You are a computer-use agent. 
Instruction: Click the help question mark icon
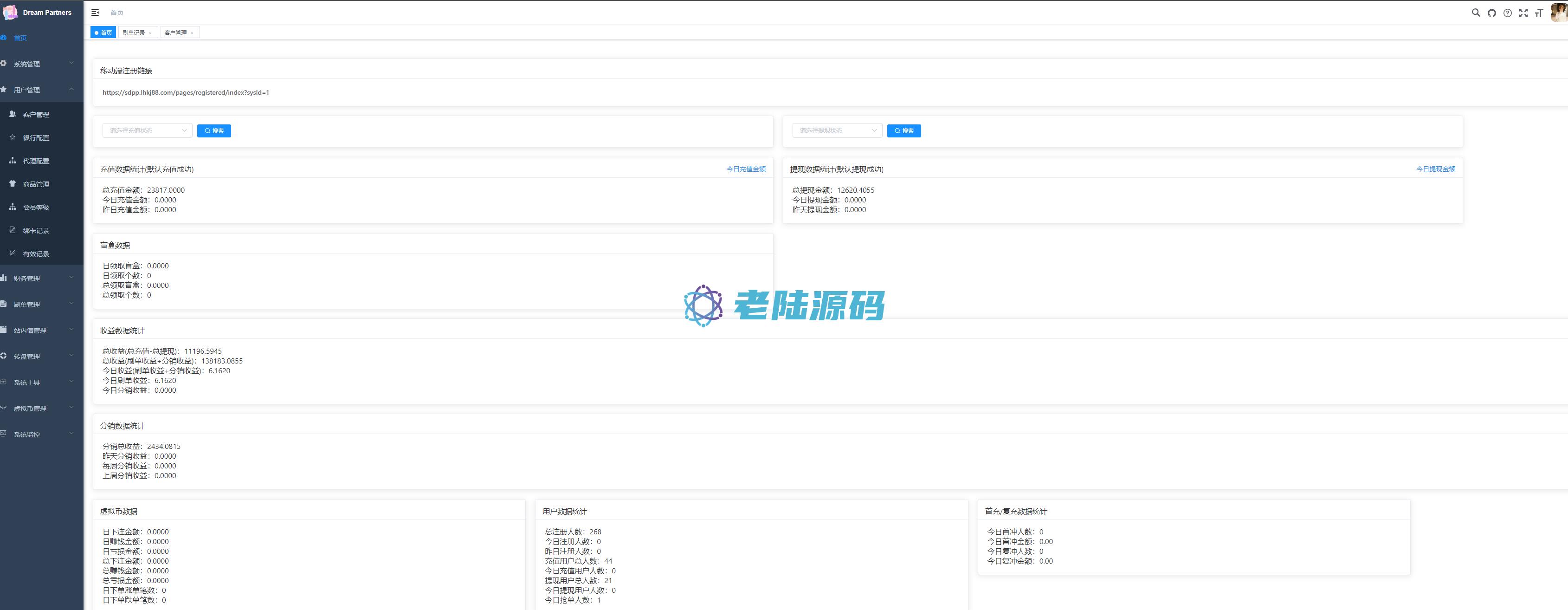click(1507, 13)
